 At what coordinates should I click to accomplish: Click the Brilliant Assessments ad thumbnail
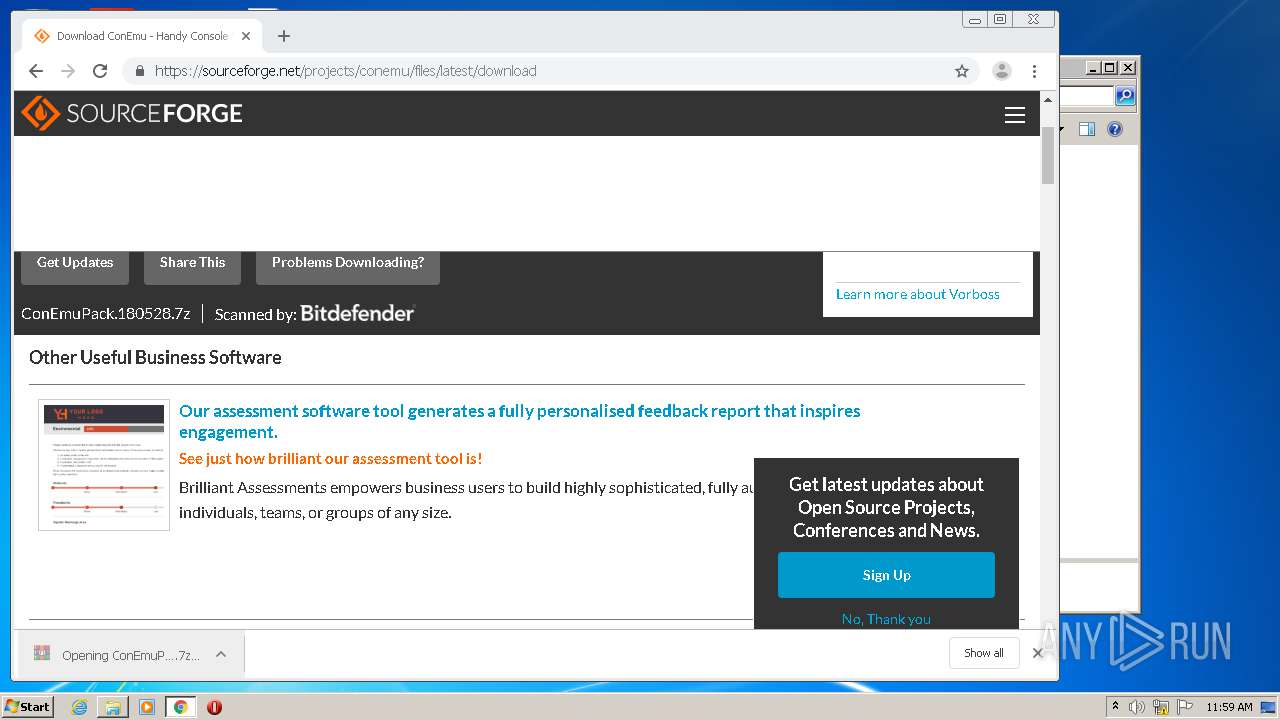[104, 465]
